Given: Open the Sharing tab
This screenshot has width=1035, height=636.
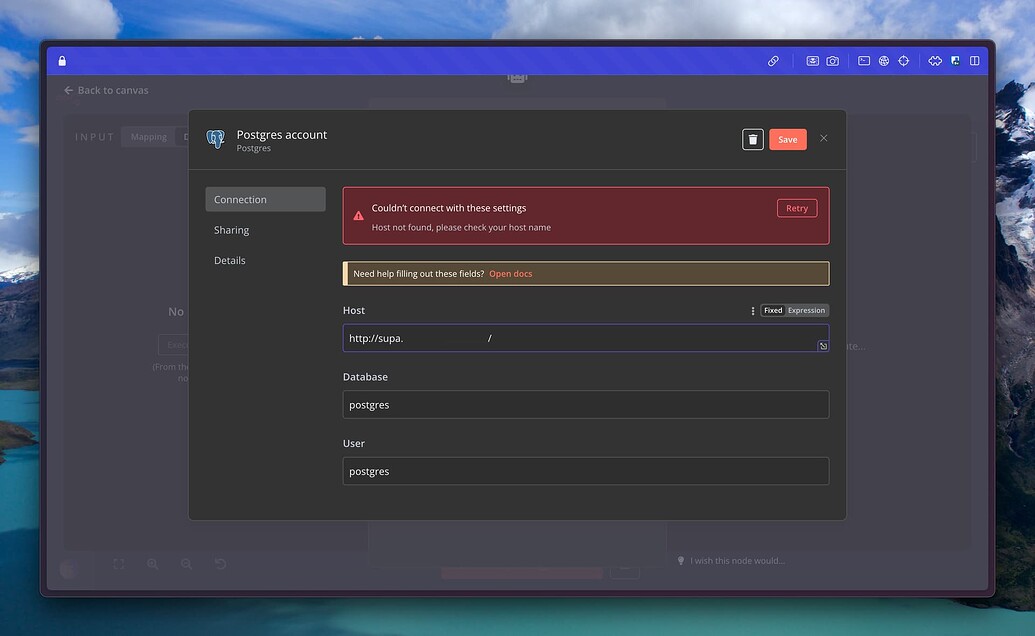Looking at the screenshot, I should pyautogui.click(x=231, y=230).
